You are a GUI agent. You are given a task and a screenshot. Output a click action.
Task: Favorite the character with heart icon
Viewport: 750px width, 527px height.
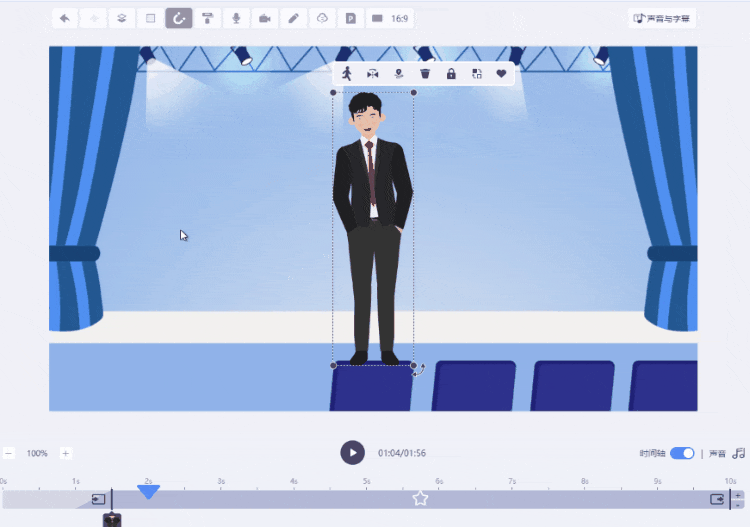pyautogui.click(x=501, y=74)
